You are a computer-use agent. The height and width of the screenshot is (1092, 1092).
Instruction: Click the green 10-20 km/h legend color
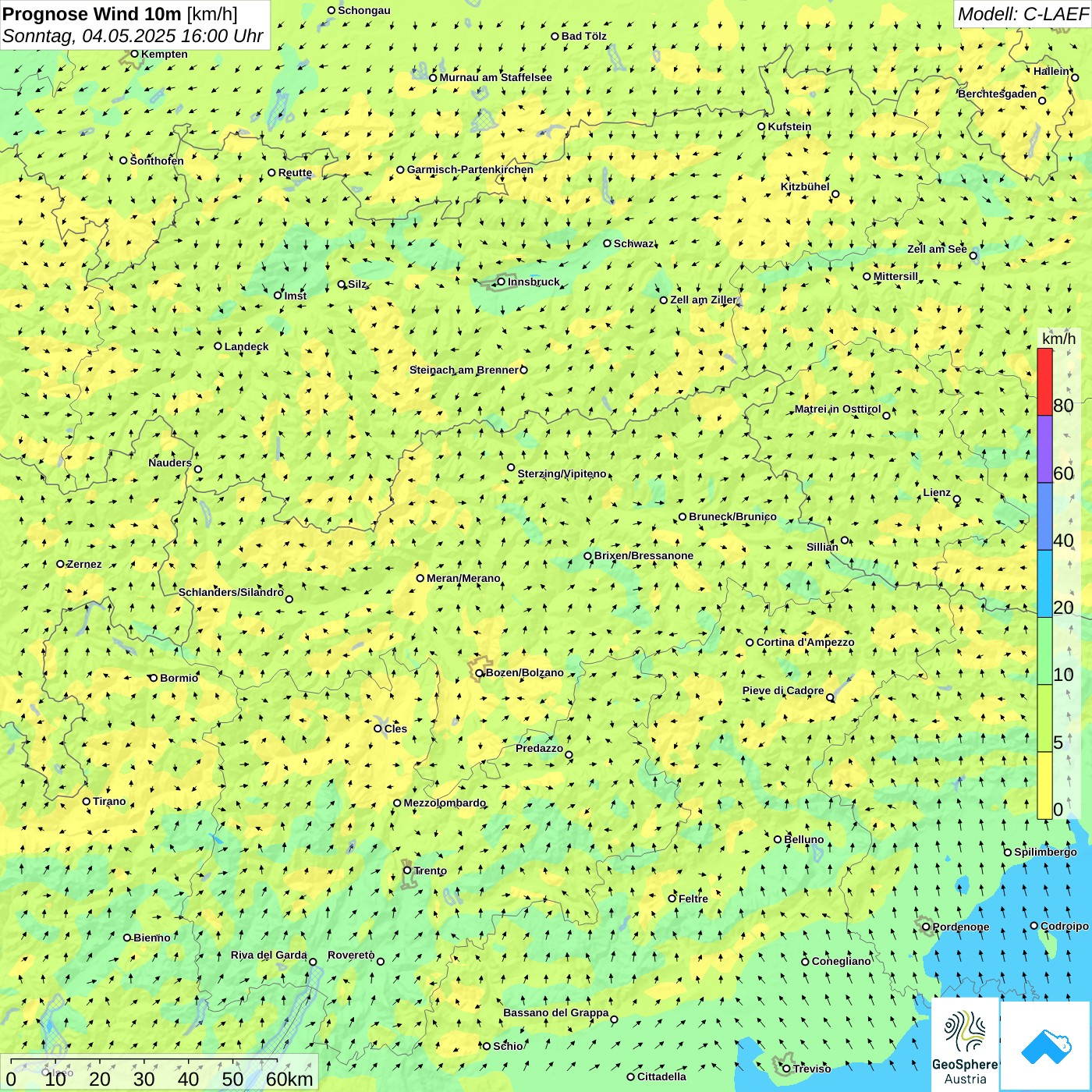(x=1044, y=651)
